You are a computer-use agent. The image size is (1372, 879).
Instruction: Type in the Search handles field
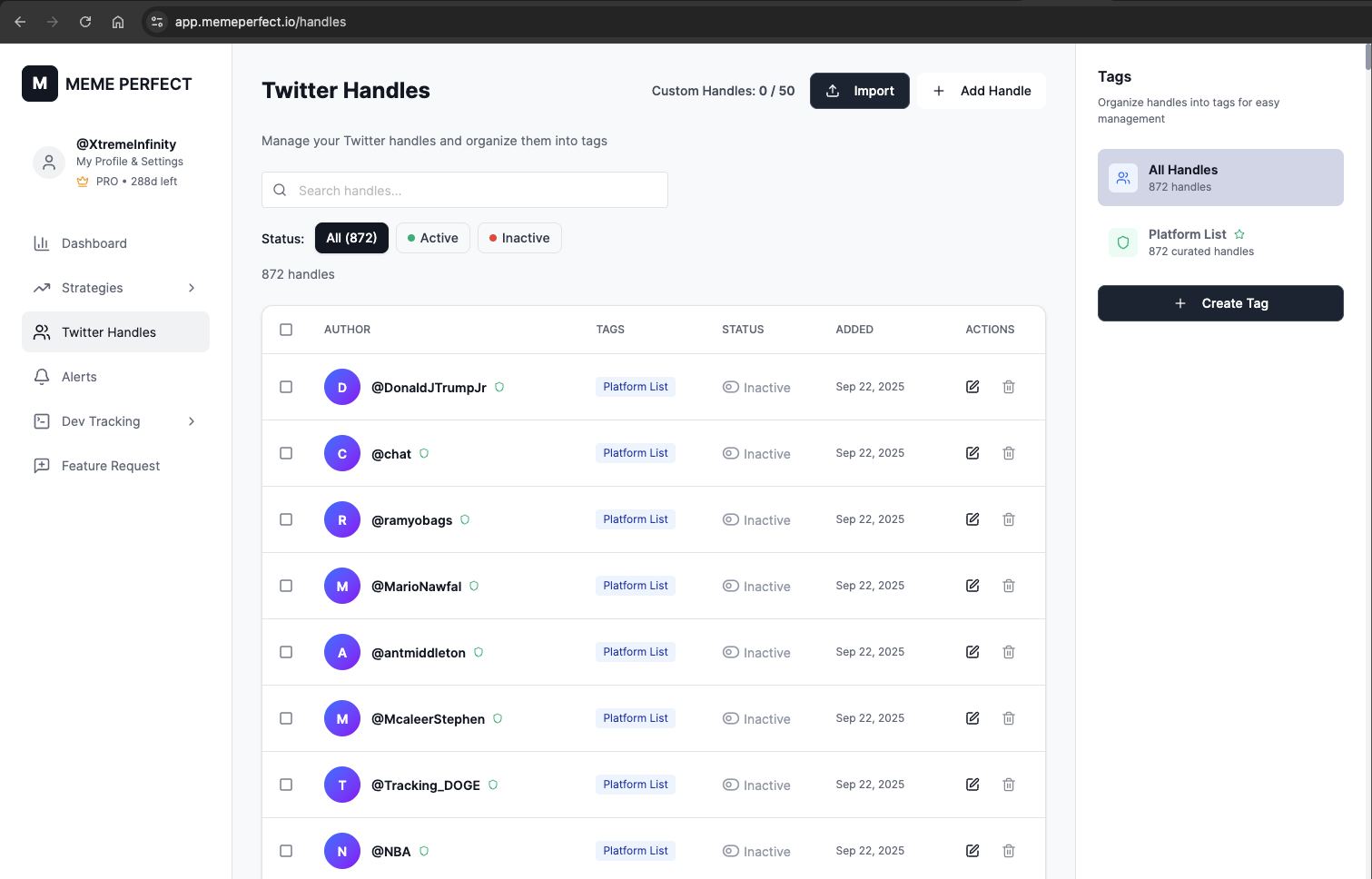pyautogui.click(x=464, y=190)
